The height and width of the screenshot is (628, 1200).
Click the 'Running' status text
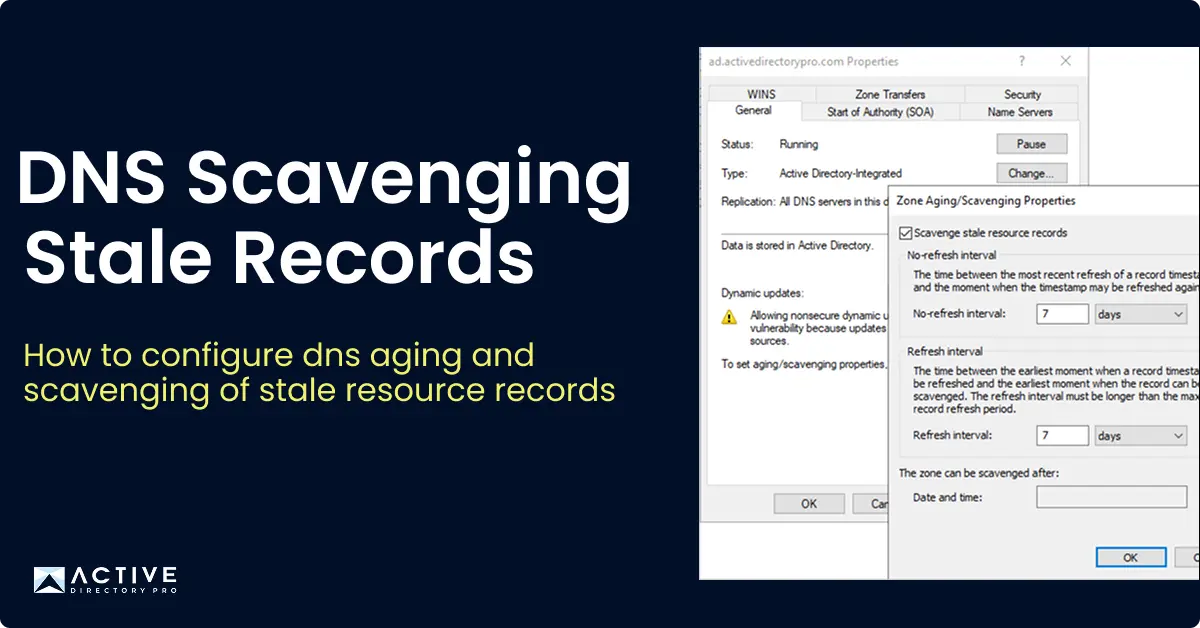tap(798, 144)
